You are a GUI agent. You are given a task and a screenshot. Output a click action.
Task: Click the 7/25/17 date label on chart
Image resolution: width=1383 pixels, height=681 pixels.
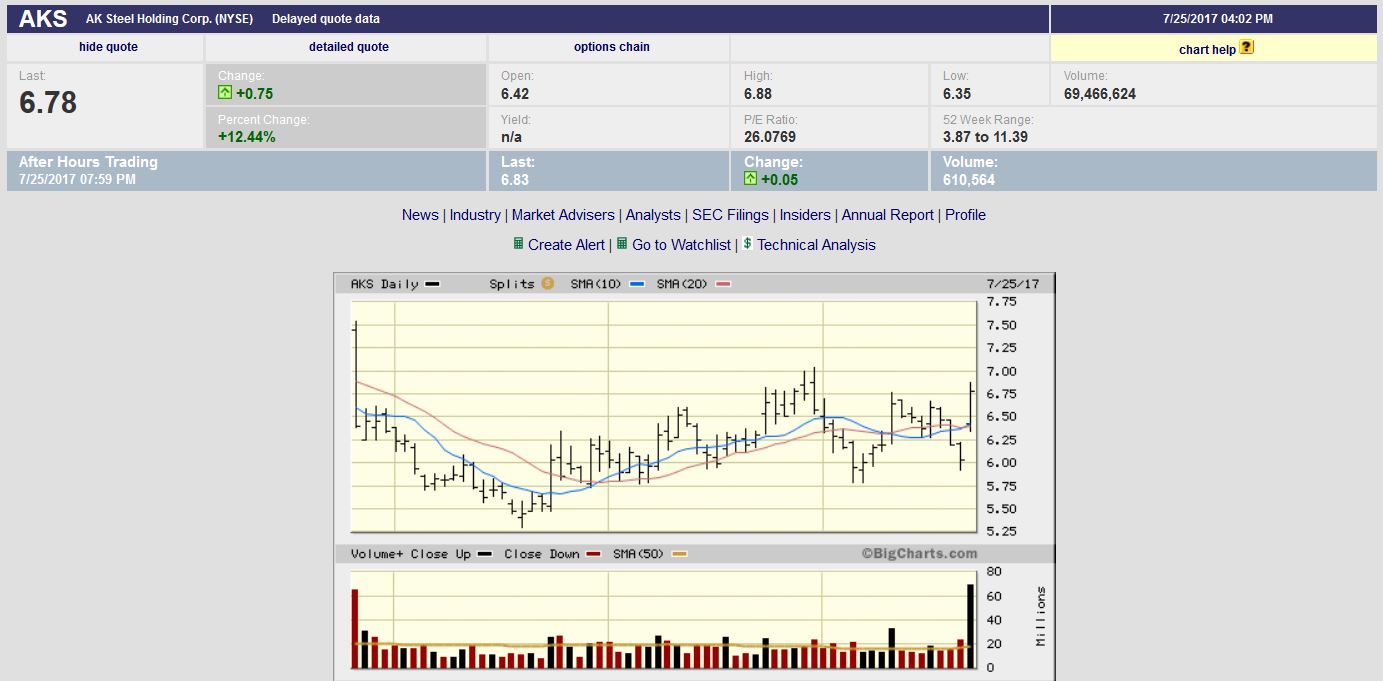[1012, 284]
